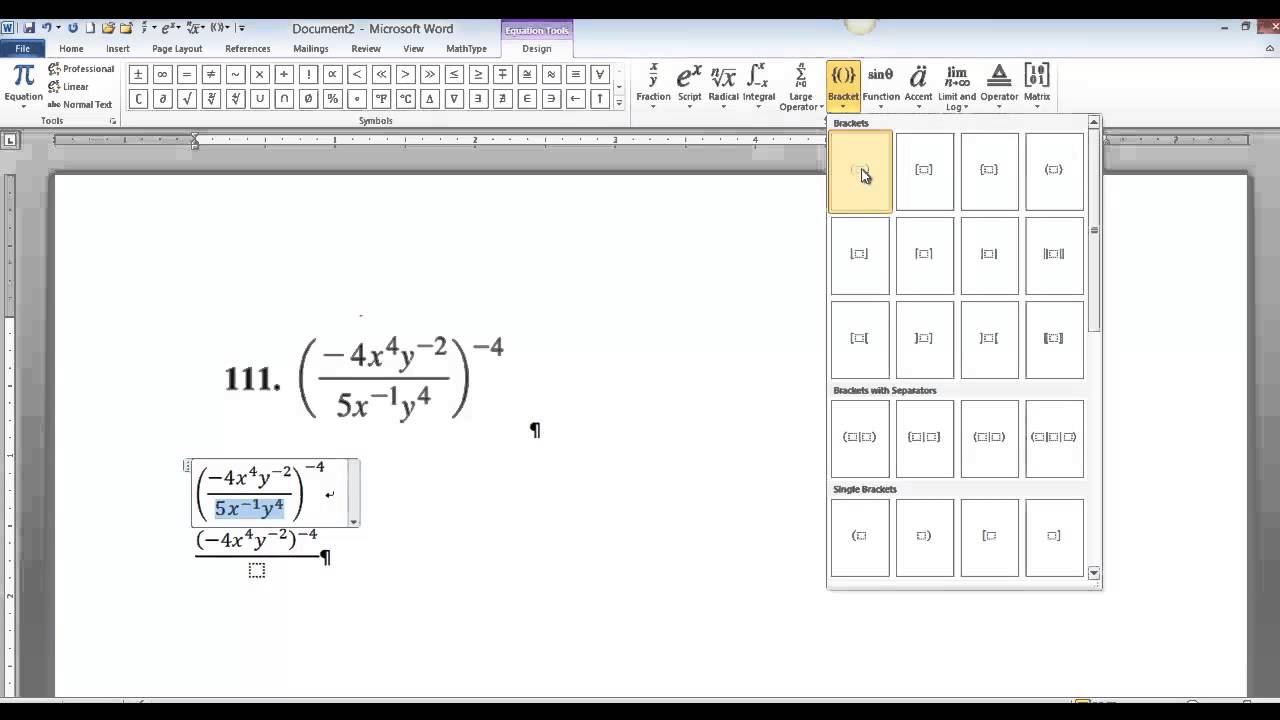Insert the intersection symbol
Image resolution: width=1280 pixels, height=720 pixels.
284,98
